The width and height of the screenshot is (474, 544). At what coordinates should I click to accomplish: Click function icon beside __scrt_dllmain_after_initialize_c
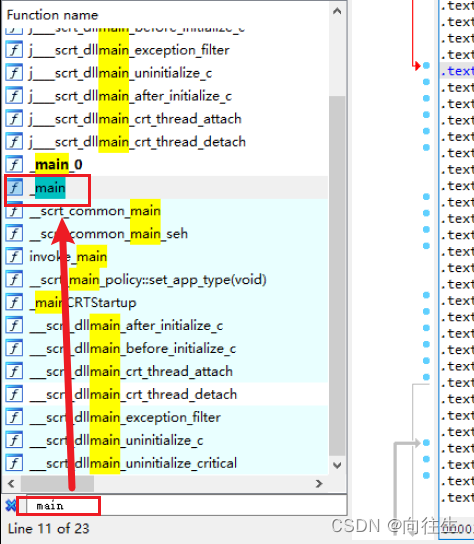tap(14, 325)
